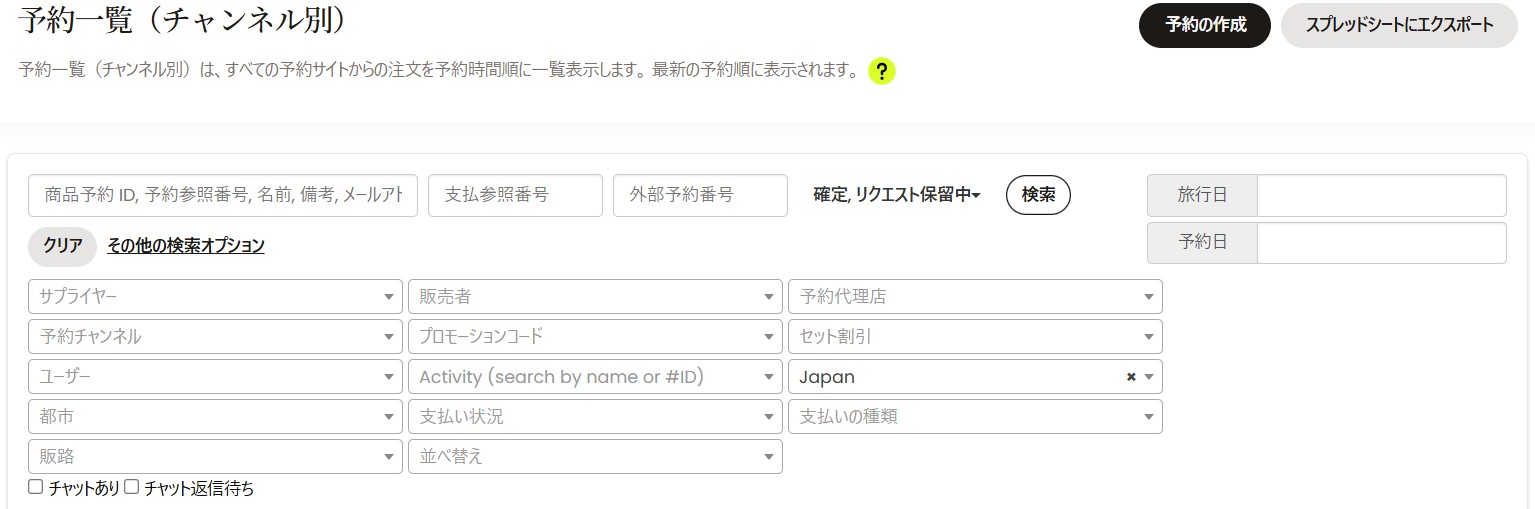Click the クリア button
Screen dimensions: 1535x509
62,246
